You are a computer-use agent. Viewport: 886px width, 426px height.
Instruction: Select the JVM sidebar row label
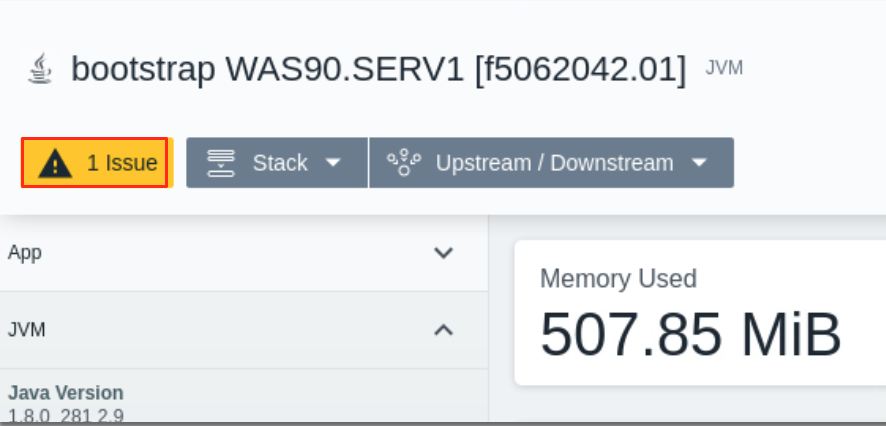tap(27, 330)
